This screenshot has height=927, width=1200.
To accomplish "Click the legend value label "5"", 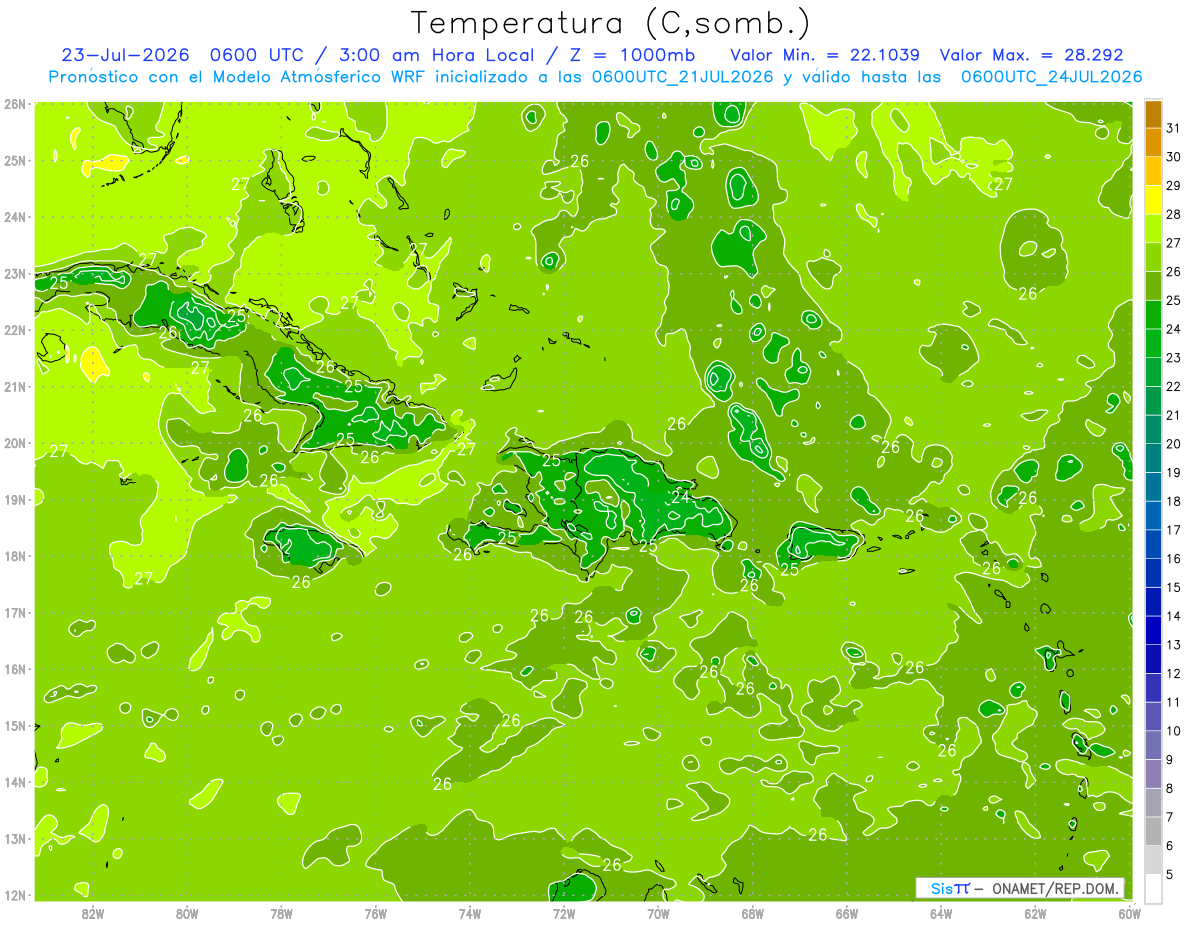I will (1170, 874).
